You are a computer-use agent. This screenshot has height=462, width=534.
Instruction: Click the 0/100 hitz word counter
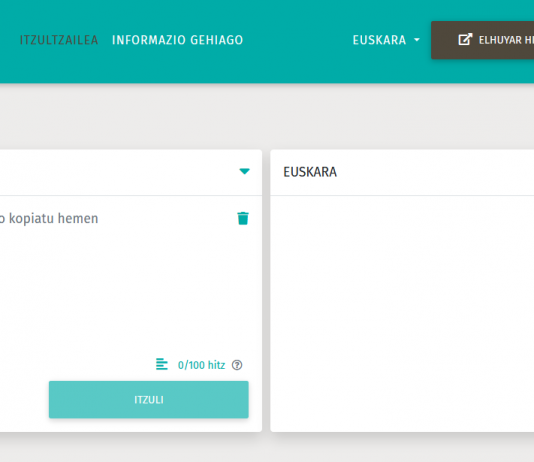pos(201,365)
